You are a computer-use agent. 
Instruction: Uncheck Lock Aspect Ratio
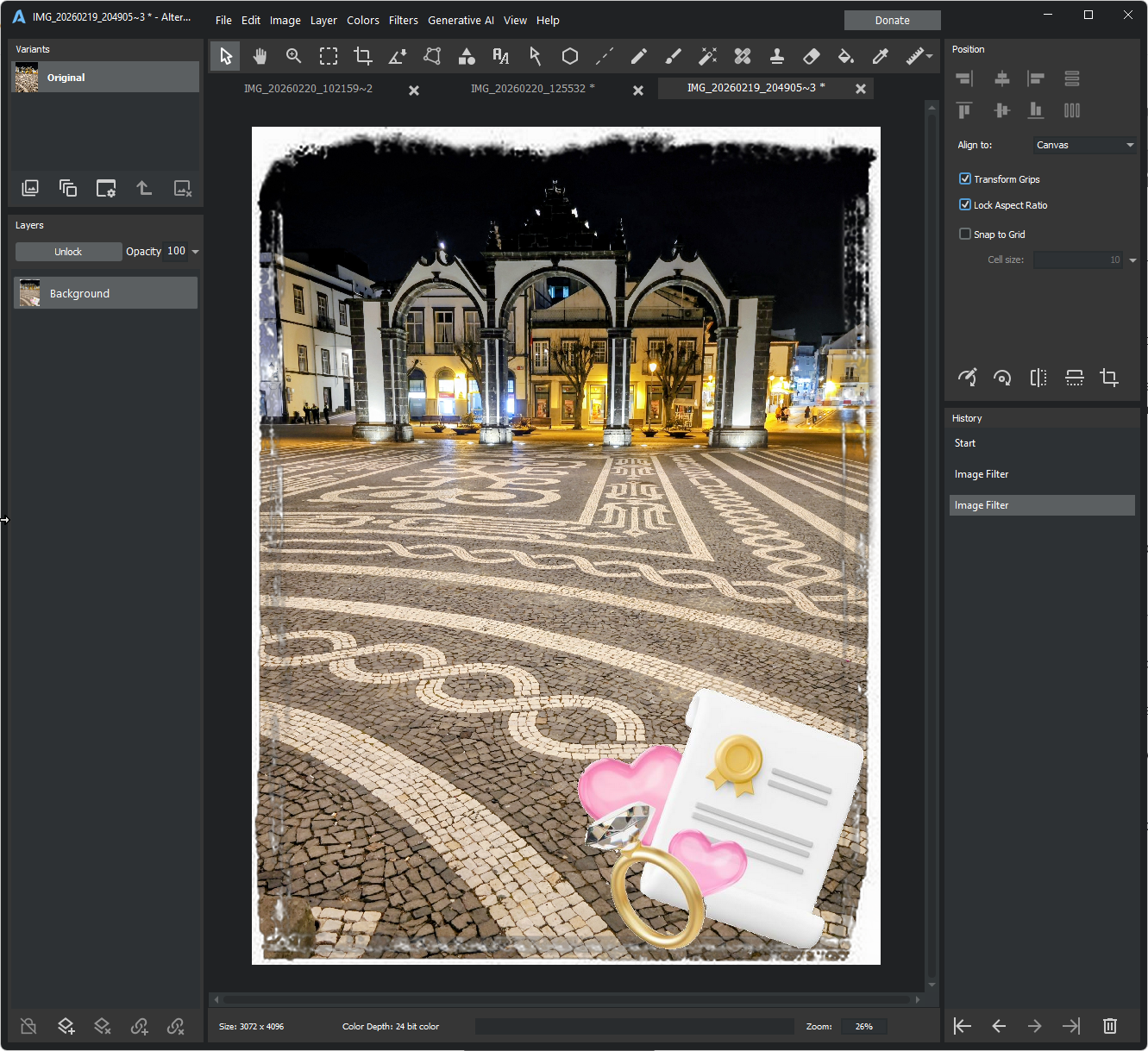(x=965, y=205)
